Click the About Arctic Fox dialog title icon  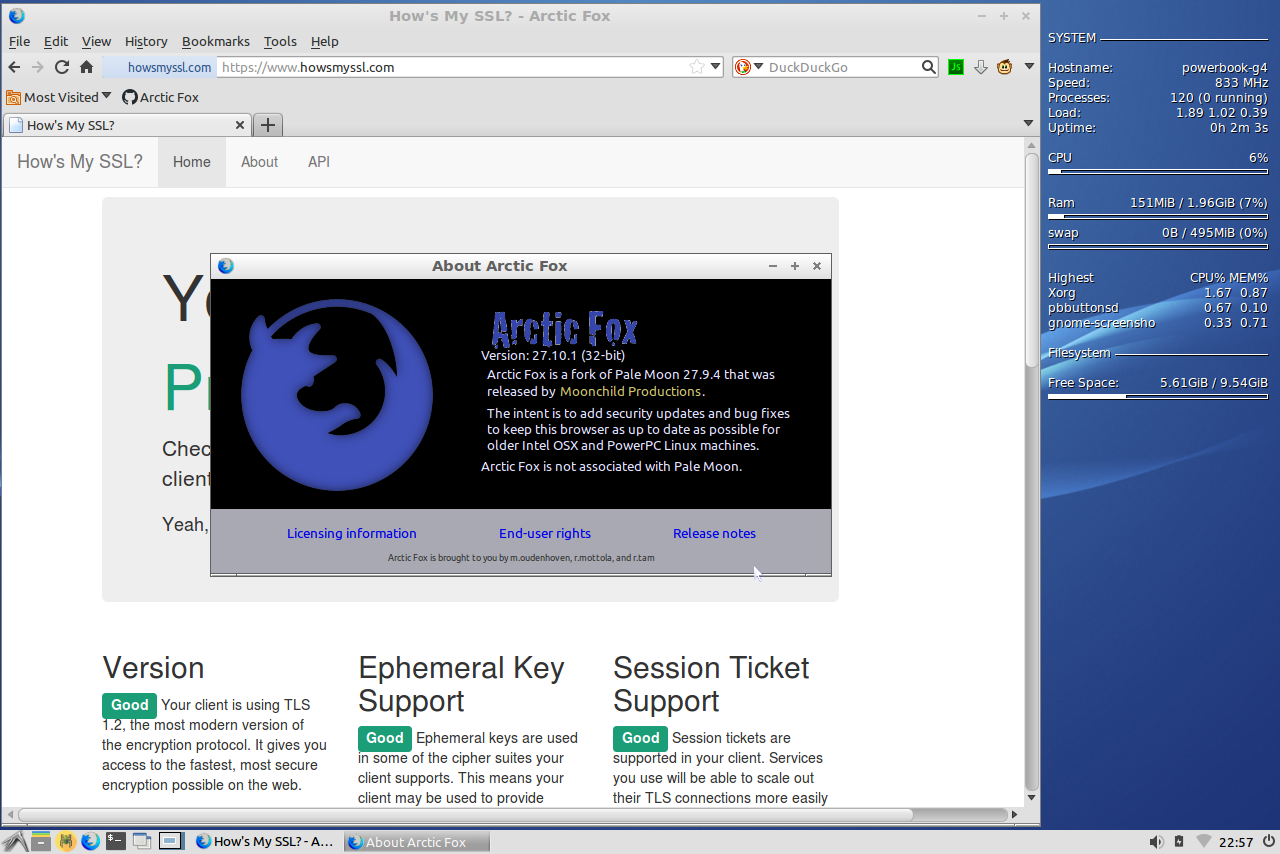[x=226, y=266]
